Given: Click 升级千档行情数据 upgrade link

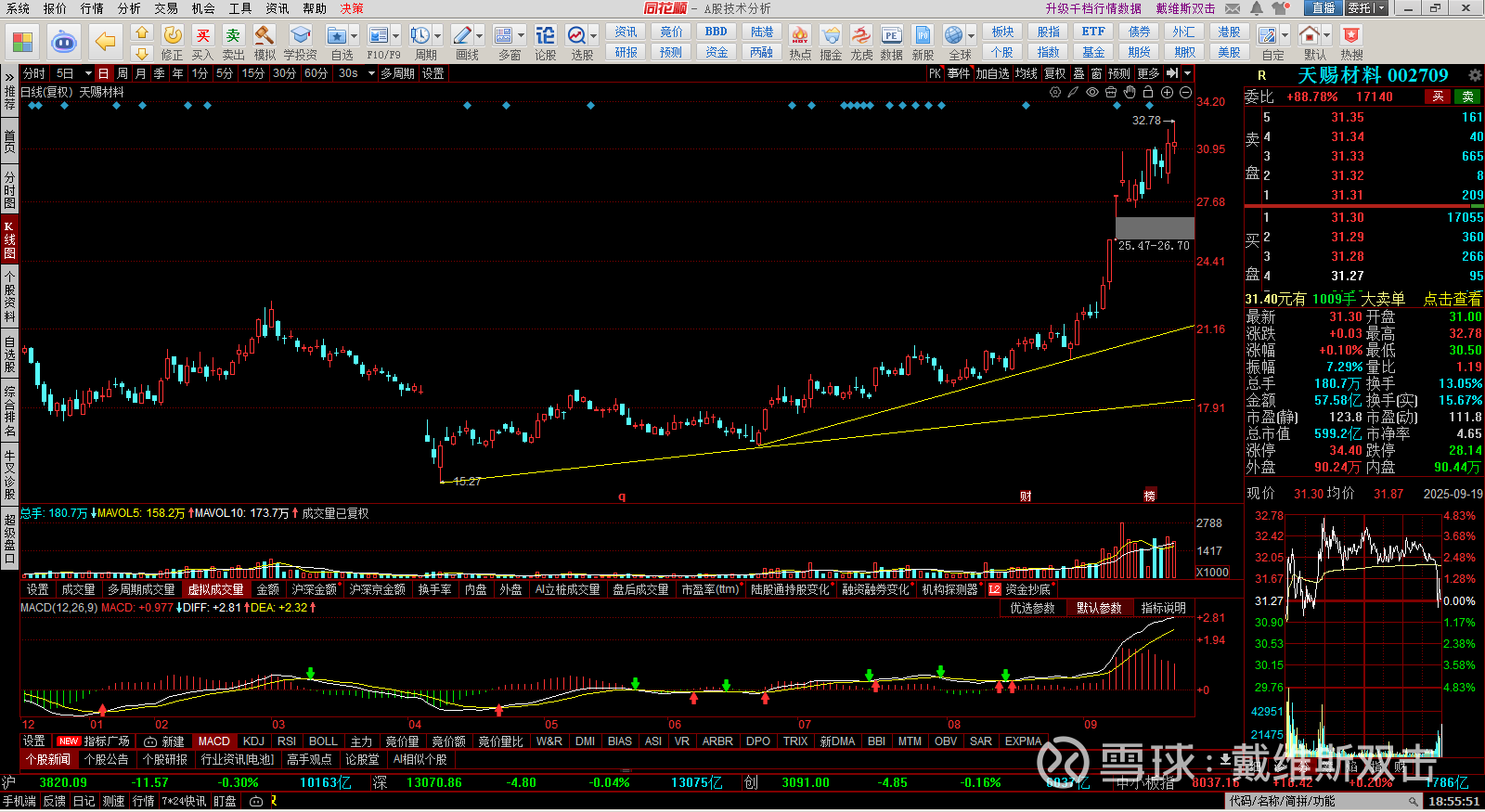Looking at the screenshot, I should pos(1093,8).
